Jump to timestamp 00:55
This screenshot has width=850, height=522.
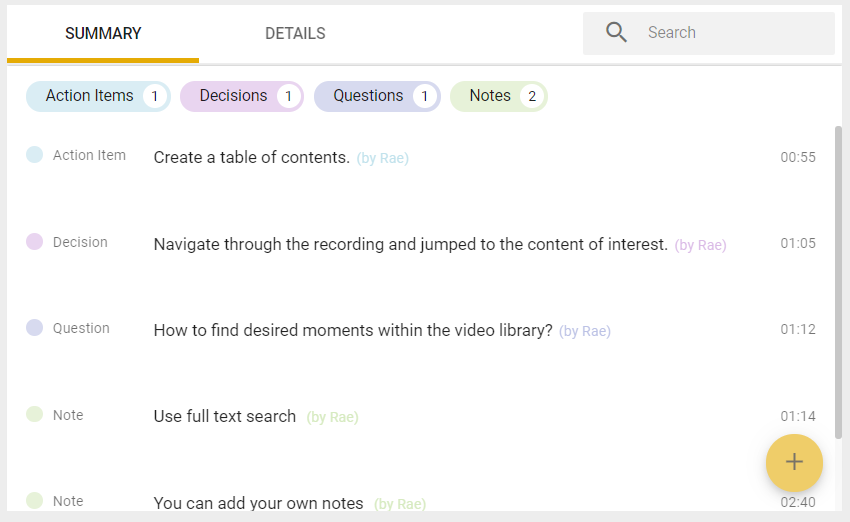[x=798, y=157]
